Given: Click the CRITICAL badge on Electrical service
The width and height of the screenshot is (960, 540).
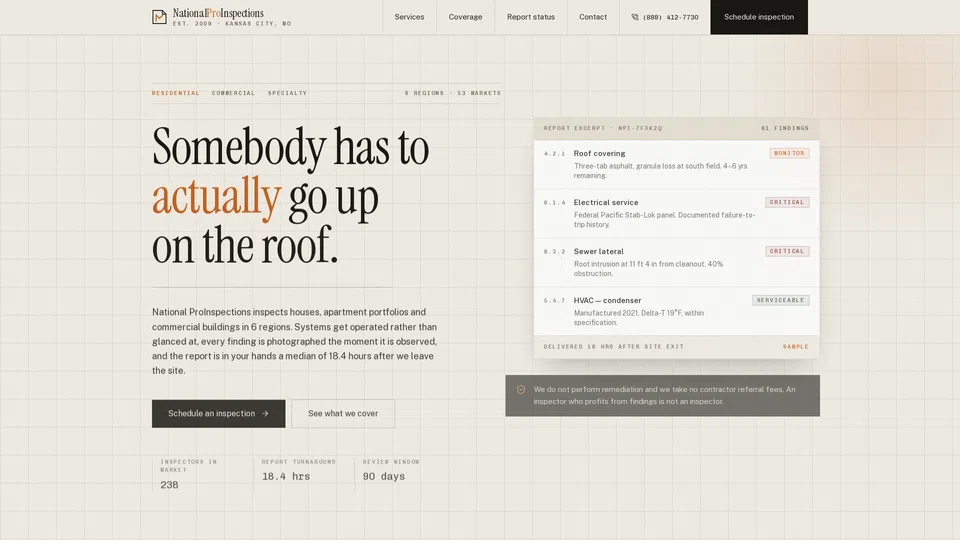Looking at the screenshot, I should coord(787,202).
